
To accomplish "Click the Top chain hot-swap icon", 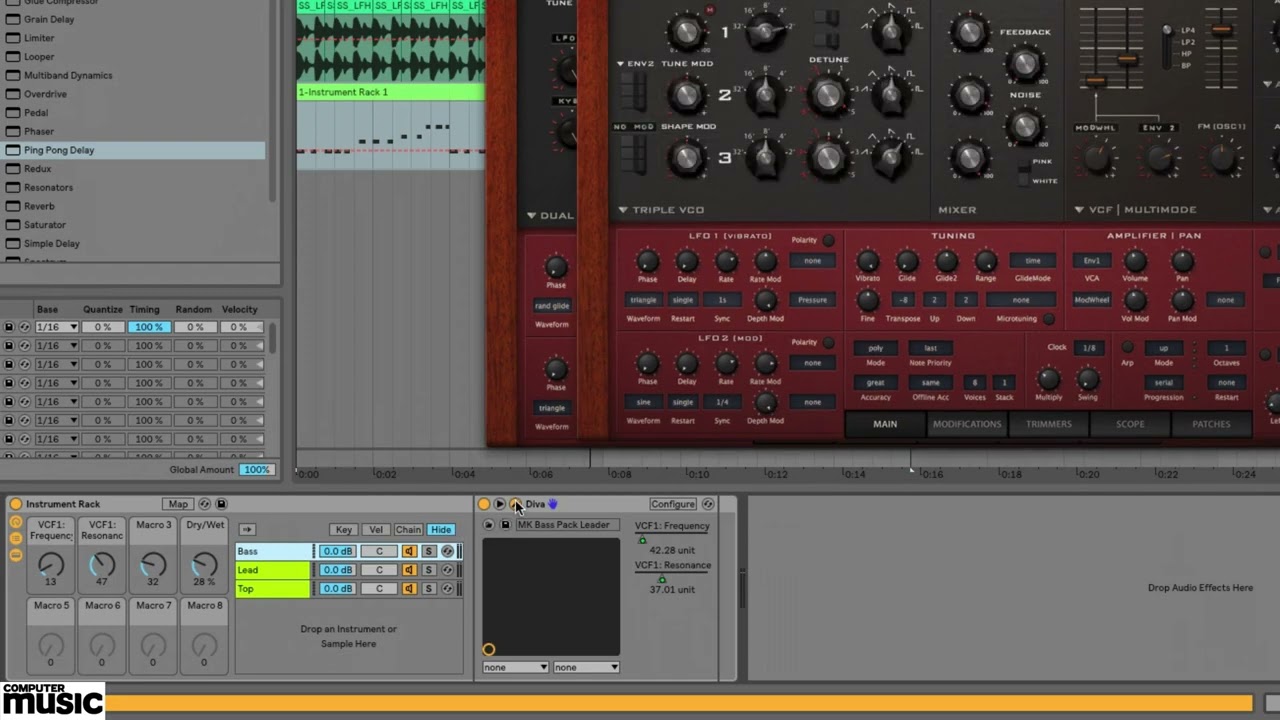I will pyautogui.click(x=447, y=589).
